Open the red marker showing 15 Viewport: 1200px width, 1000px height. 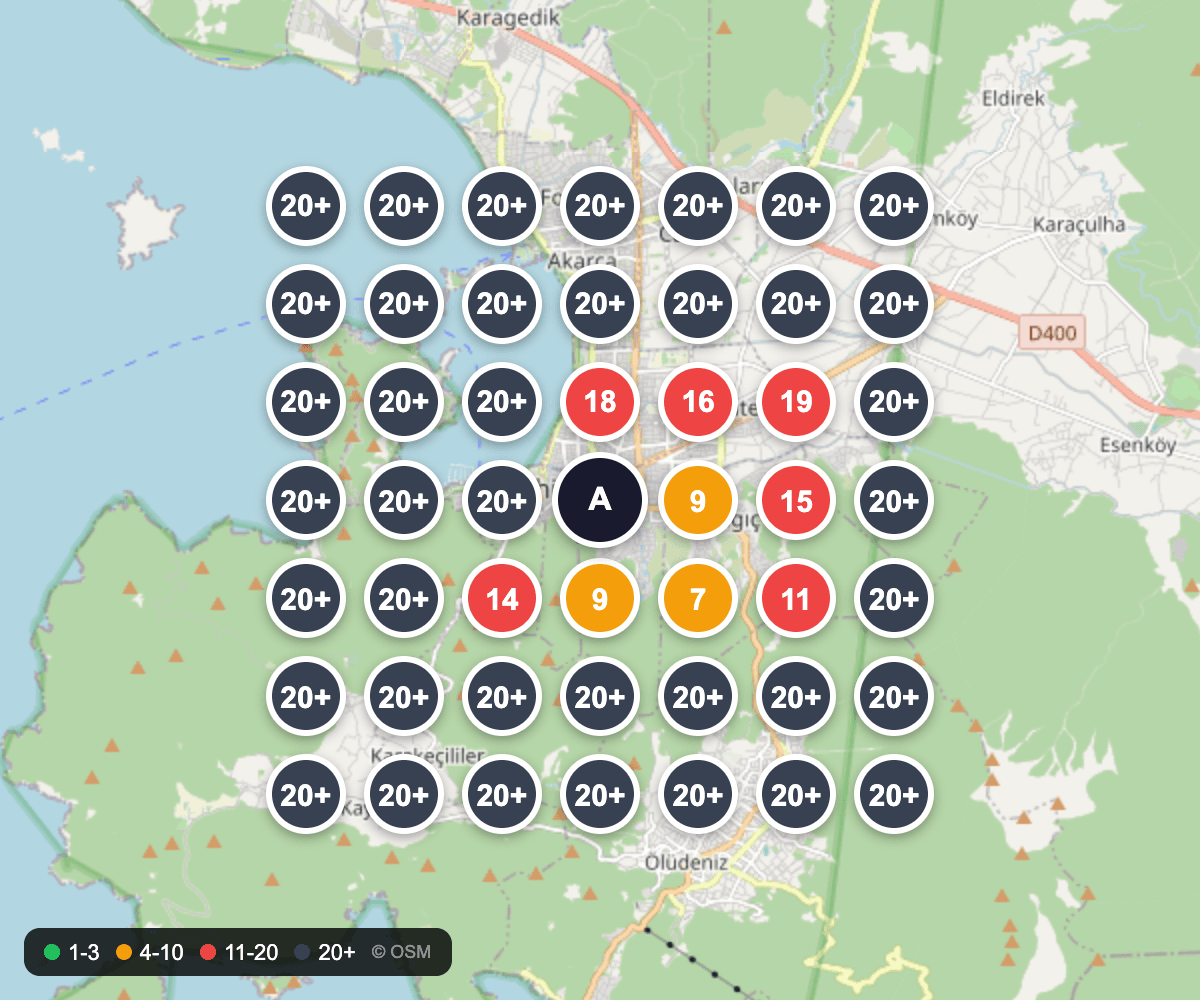(x=796, y=500)
